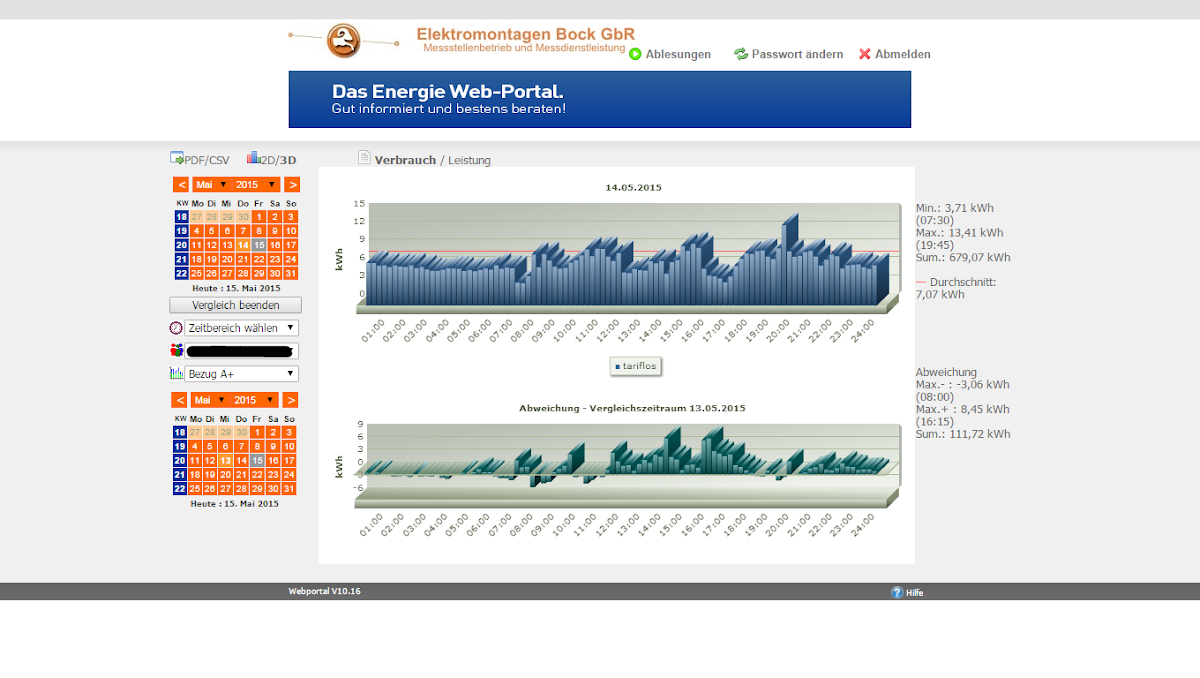Select day 13 in the lower calendar

[227, 461]
